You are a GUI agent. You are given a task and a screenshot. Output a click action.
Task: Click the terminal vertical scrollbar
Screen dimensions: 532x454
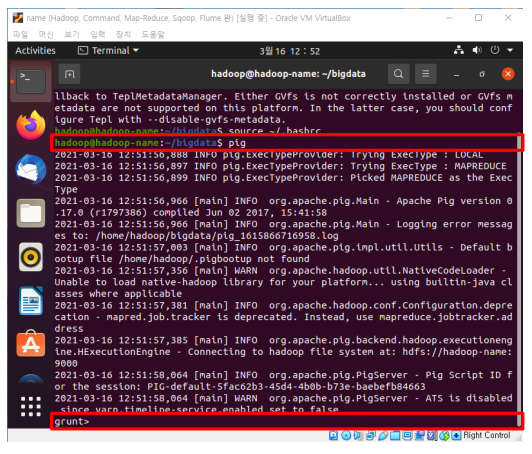(519, 282)
